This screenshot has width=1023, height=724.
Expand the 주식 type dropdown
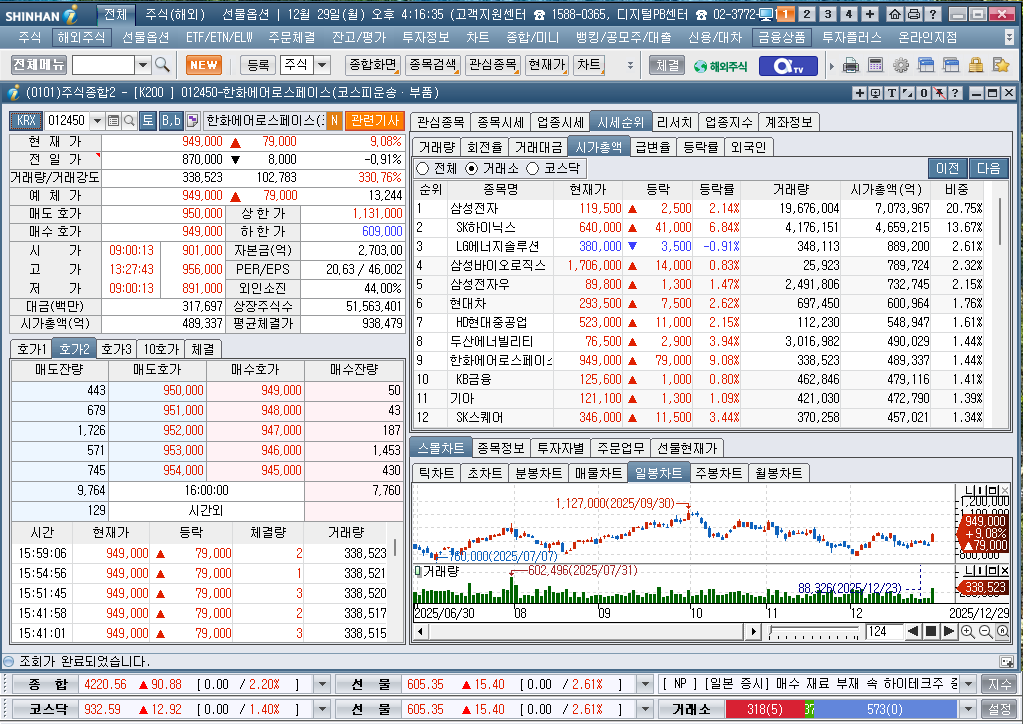(x=322, y=65)
